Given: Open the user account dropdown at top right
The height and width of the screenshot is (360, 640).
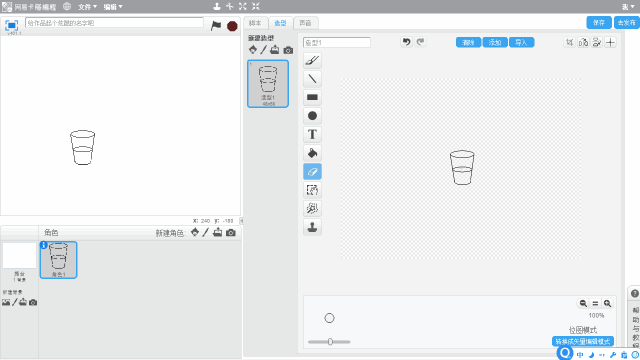Looking at the screenshot, I should pyautogui.click(x=628, y=7).
